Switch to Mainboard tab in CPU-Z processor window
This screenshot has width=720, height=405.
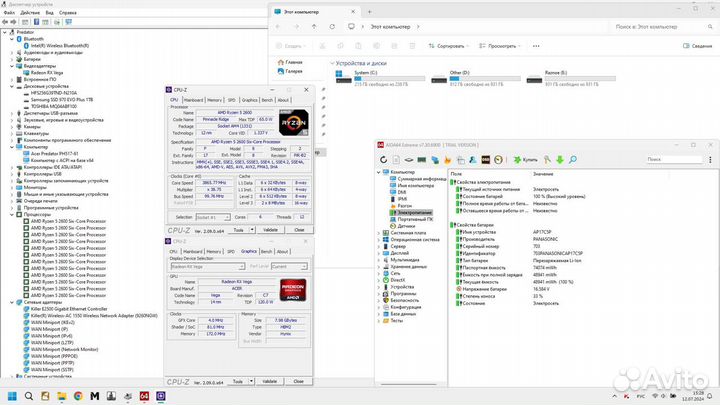(193, 100)
